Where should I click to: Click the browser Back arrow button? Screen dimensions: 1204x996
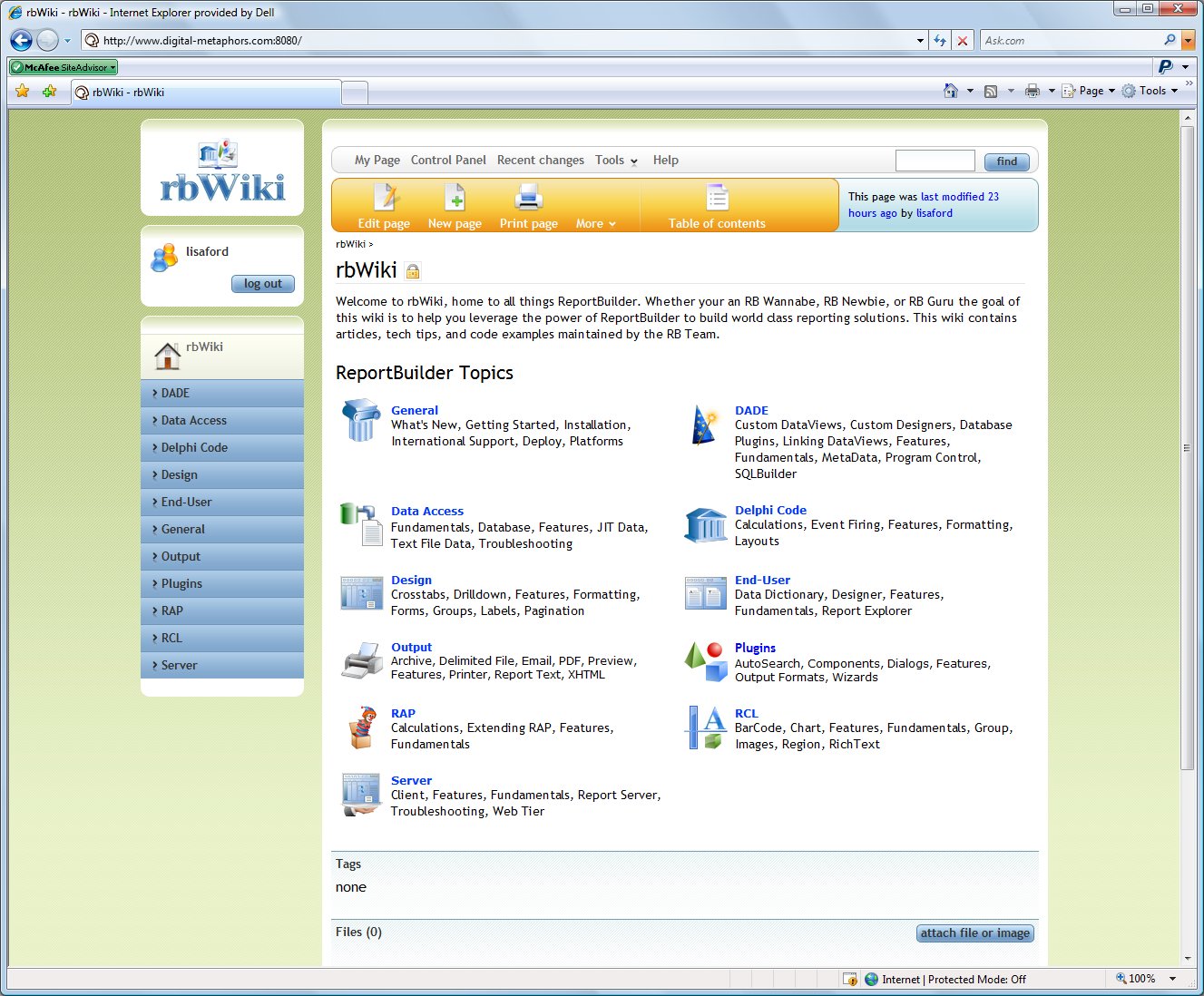coord(21,40)
